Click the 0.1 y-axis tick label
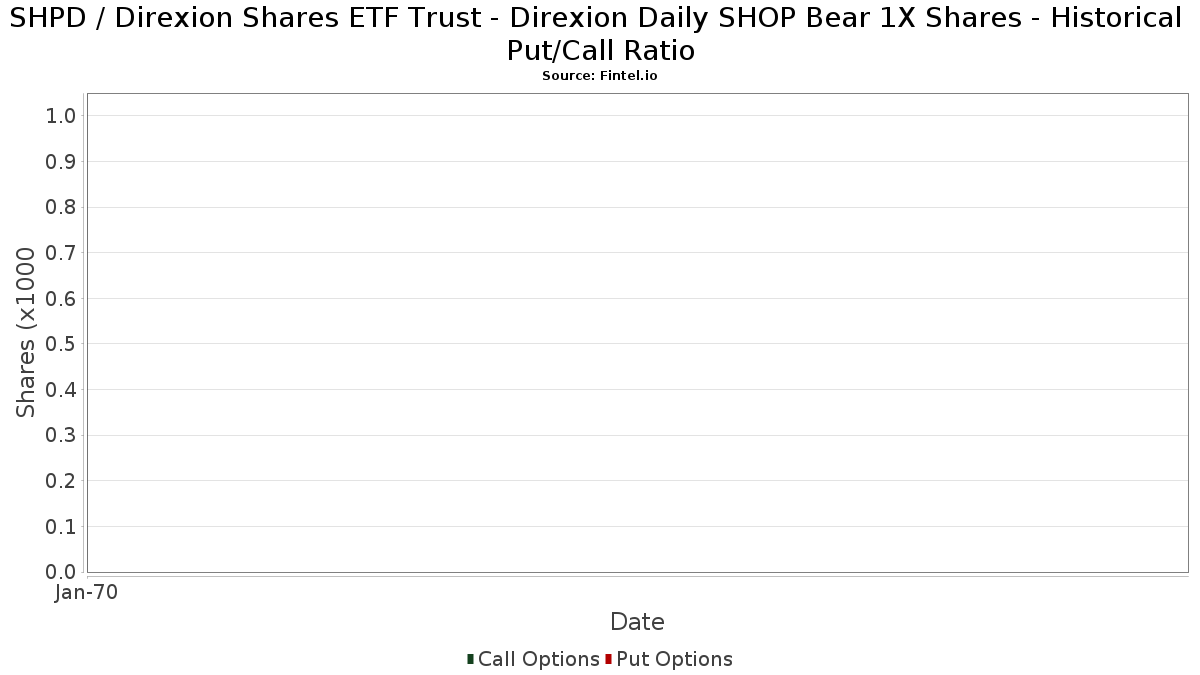Image resolution: width=1200 pixels, height=675 pixels. click(x=61, y=527)
